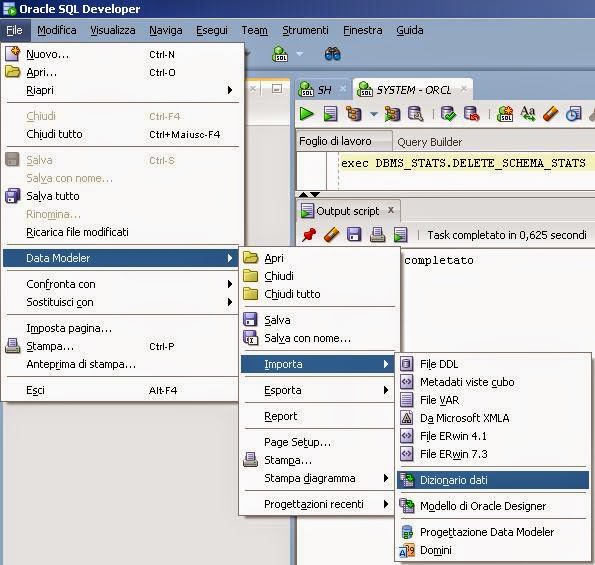This screenshot has width=595, height=565.
Task: Select Page Setup... in Data Modeler submenu
Action: (319, 442)
